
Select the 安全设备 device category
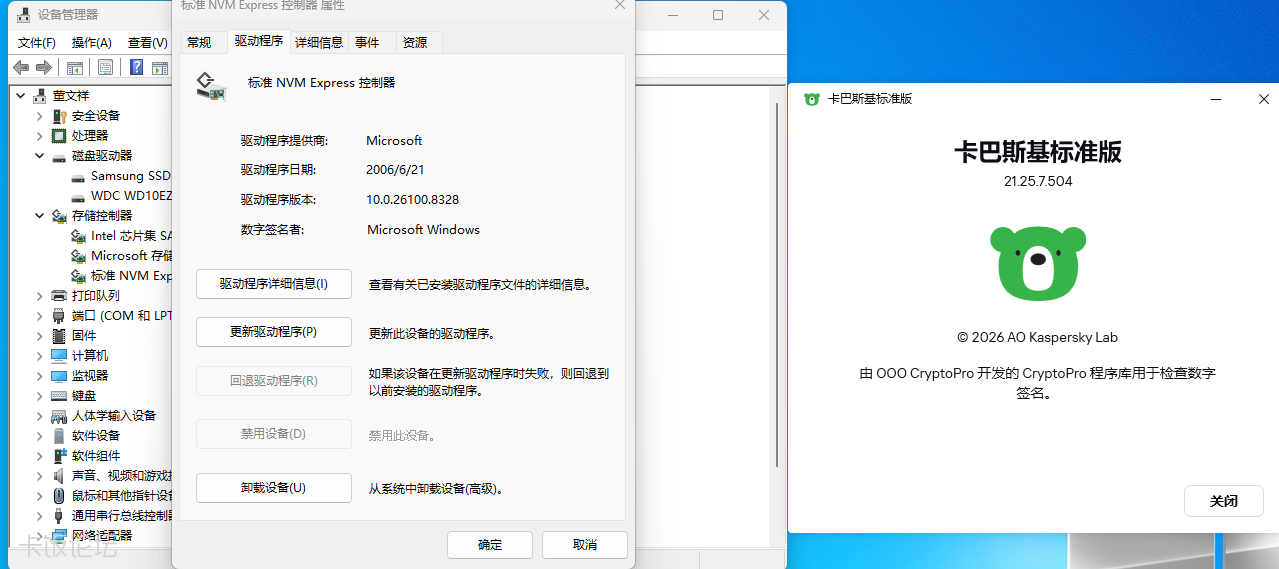(96, 115)
